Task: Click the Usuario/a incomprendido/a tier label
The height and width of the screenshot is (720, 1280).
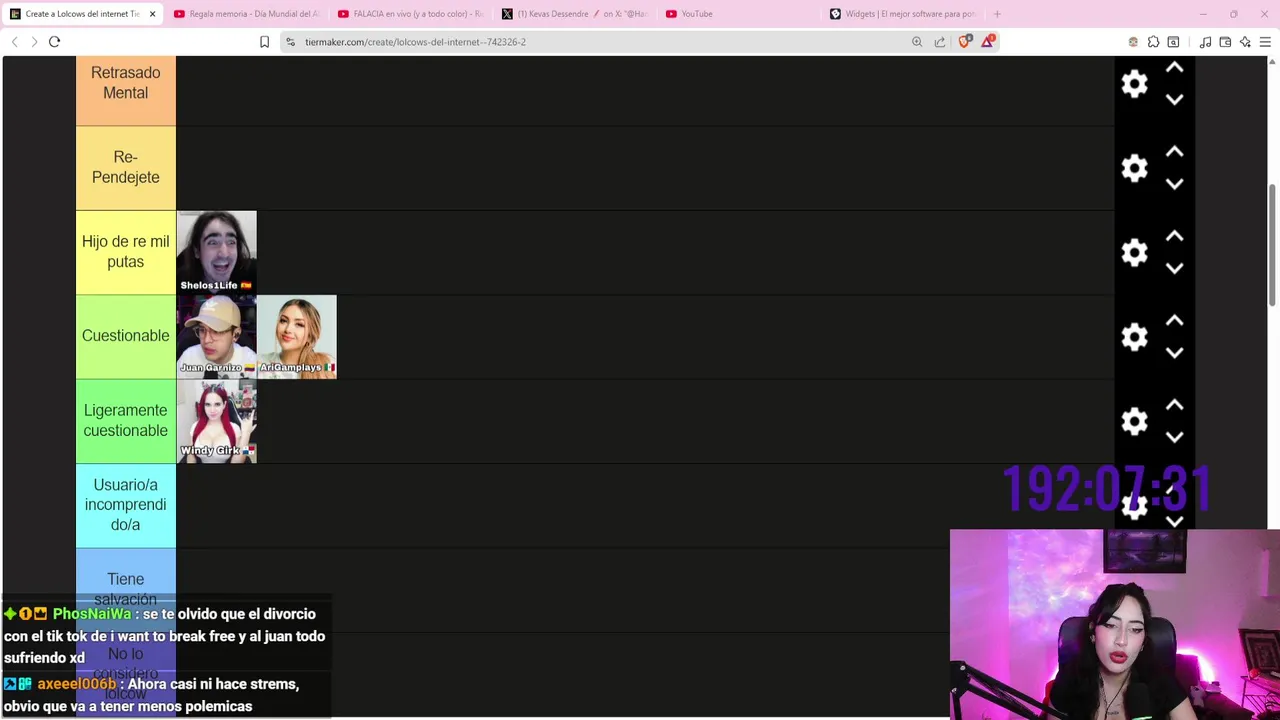Action: pos(126,505)
